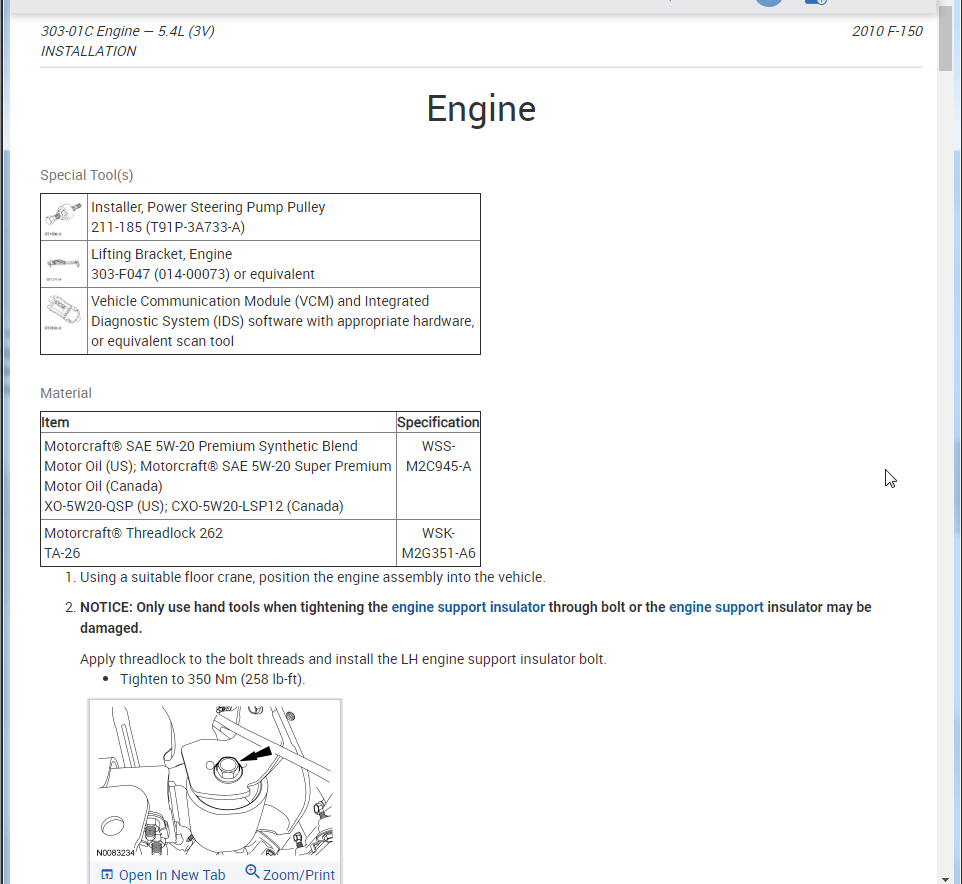Click the Zoom/Print link below the diagram
The image size is (962, 884).
pyautogui.click(x=299, y=875)
